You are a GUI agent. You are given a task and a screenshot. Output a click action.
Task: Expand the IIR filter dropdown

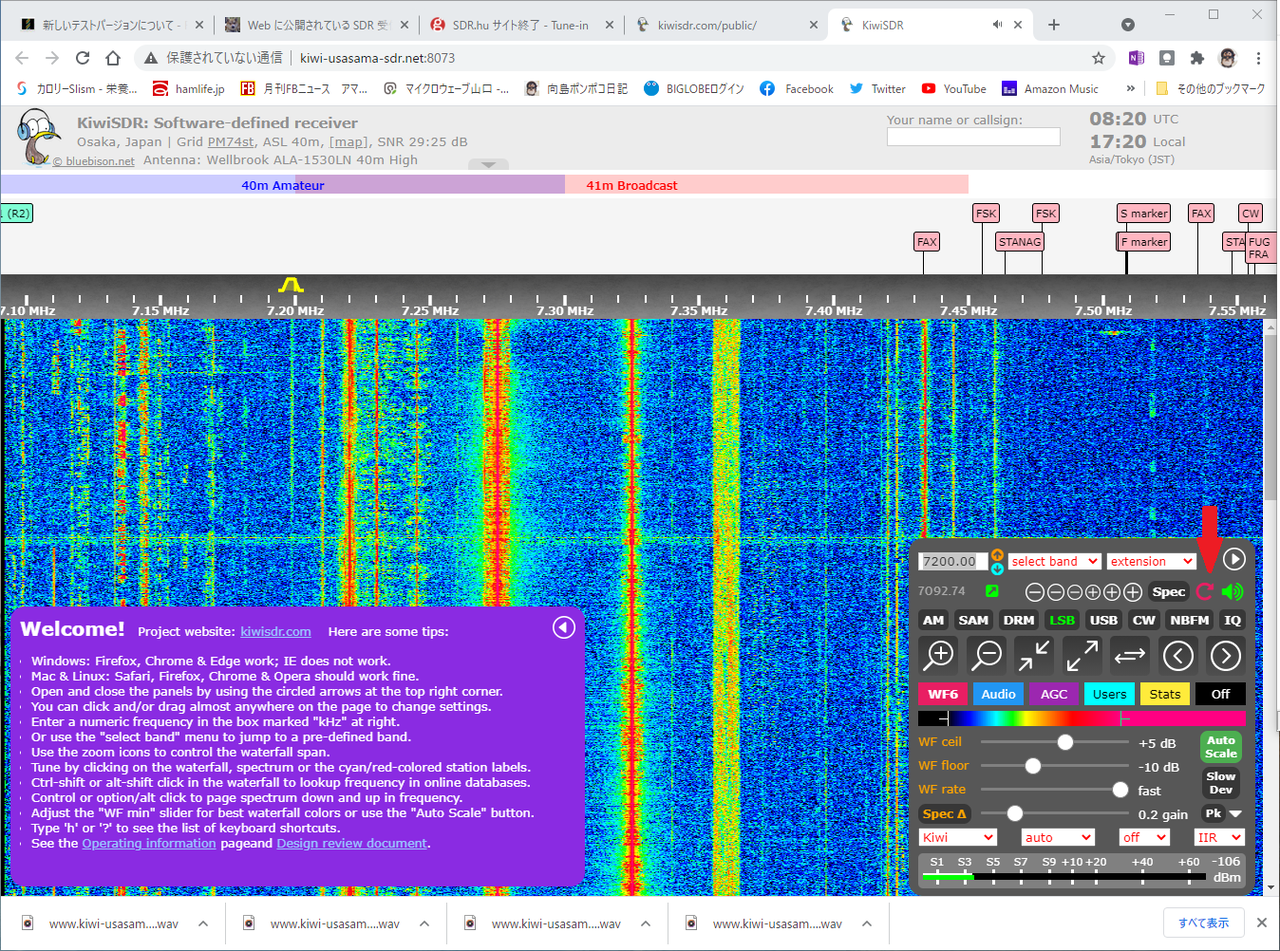(x=1219, y=837)
